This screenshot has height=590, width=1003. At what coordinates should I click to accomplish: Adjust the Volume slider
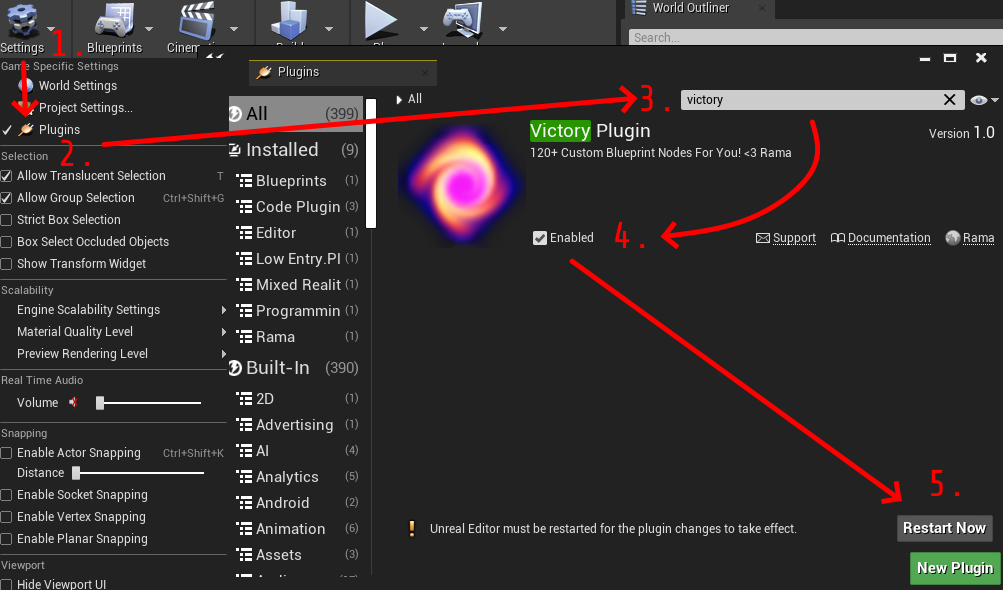[148, 403]
